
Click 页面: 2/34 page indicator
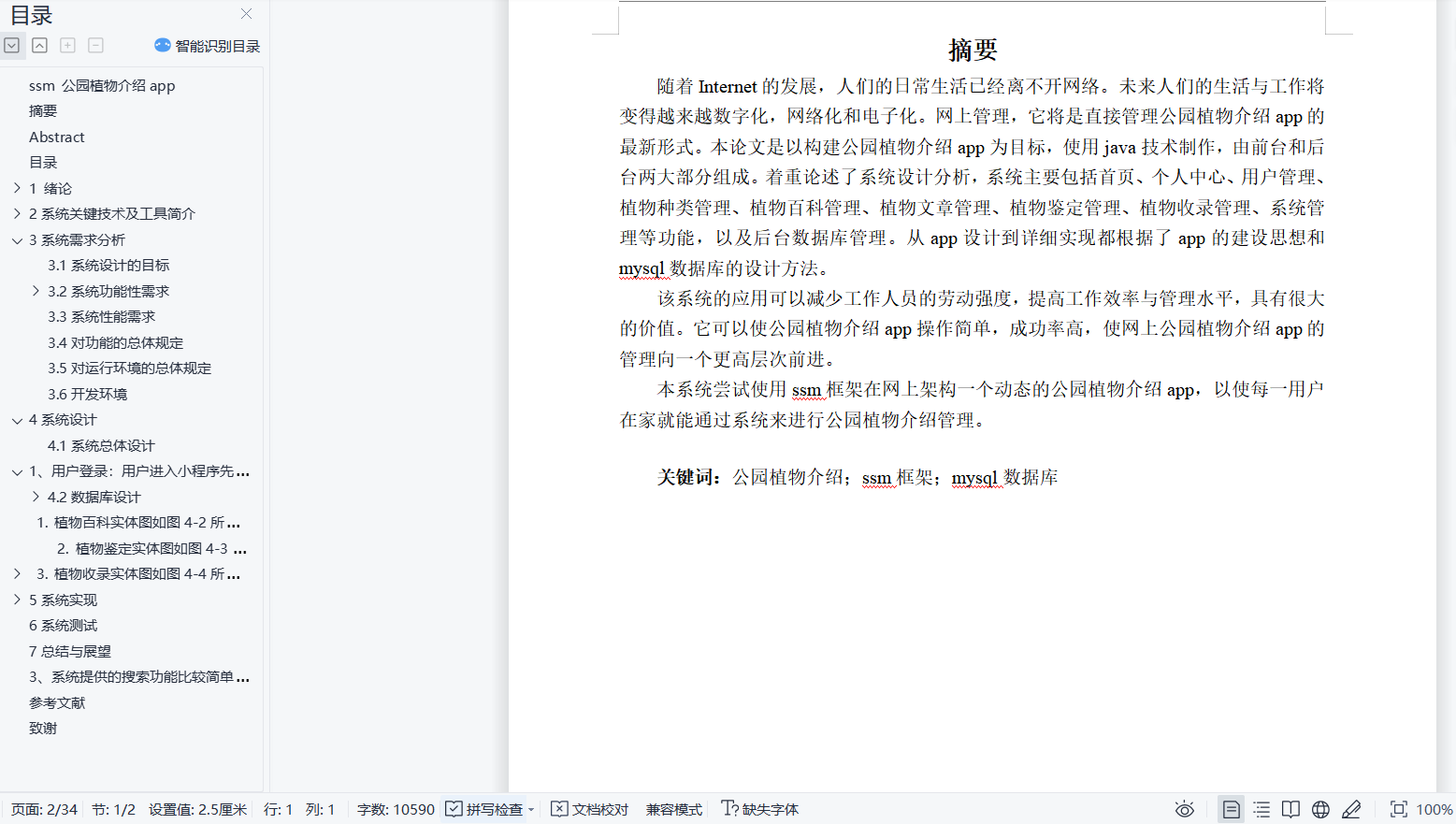(x=44, y=809)
